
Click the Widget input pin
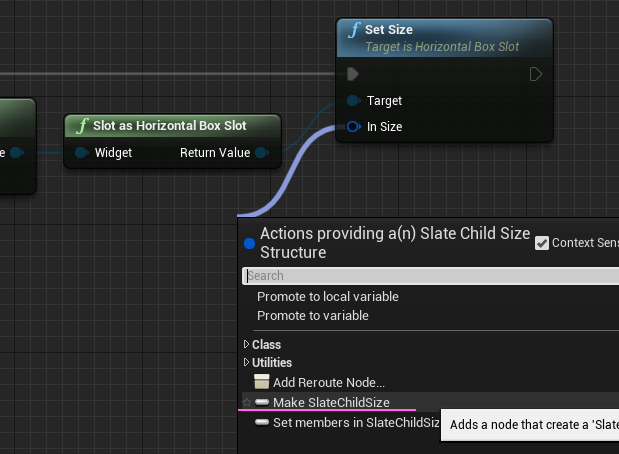click(81, 153)
